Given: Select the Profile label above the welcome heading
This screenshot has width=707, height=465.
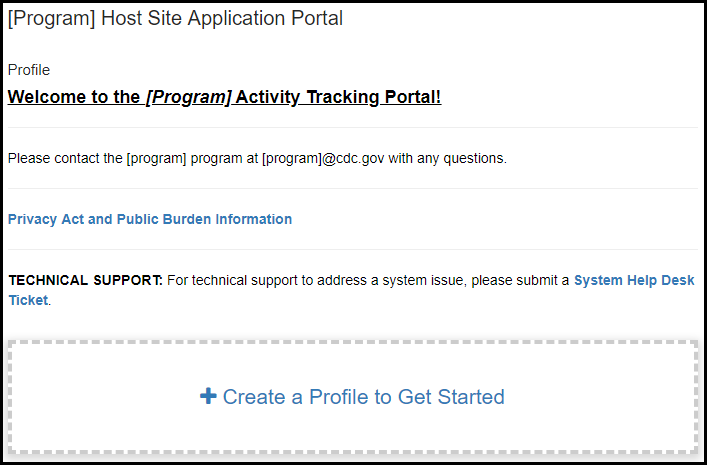Looking at the screenshot, I should [29, 70].
